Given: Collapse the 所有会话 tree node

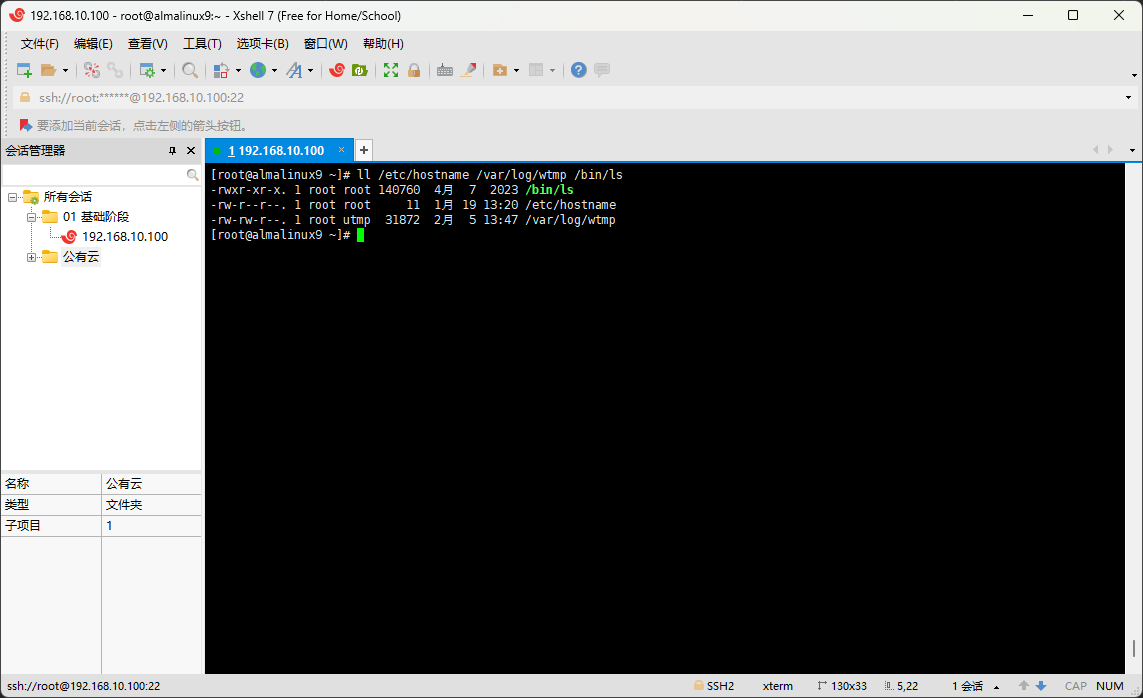Looking at the screenshot, I should pos(12,197).
